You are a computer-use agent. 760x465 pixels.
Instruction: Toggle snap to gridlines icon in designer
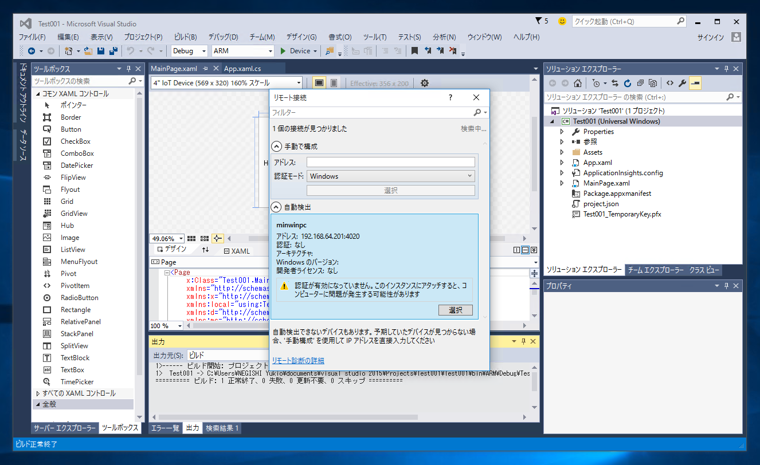(x=205, y=239)
